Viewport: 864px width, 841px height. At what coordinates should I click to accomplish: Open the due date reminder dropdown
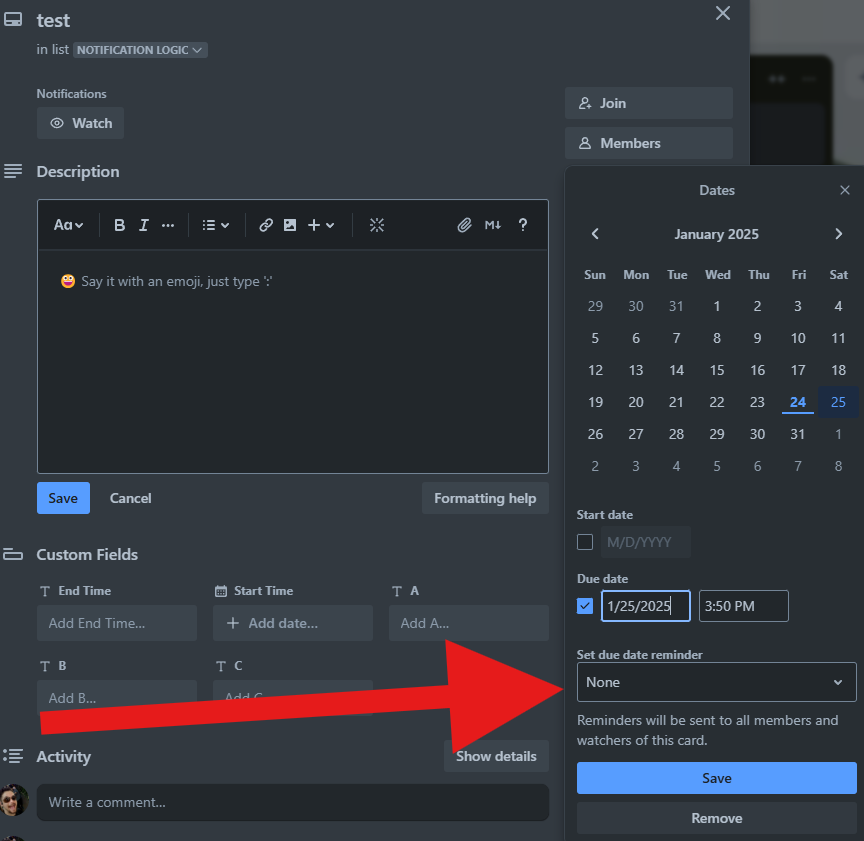pyautogui.click(x=716, y=682)
